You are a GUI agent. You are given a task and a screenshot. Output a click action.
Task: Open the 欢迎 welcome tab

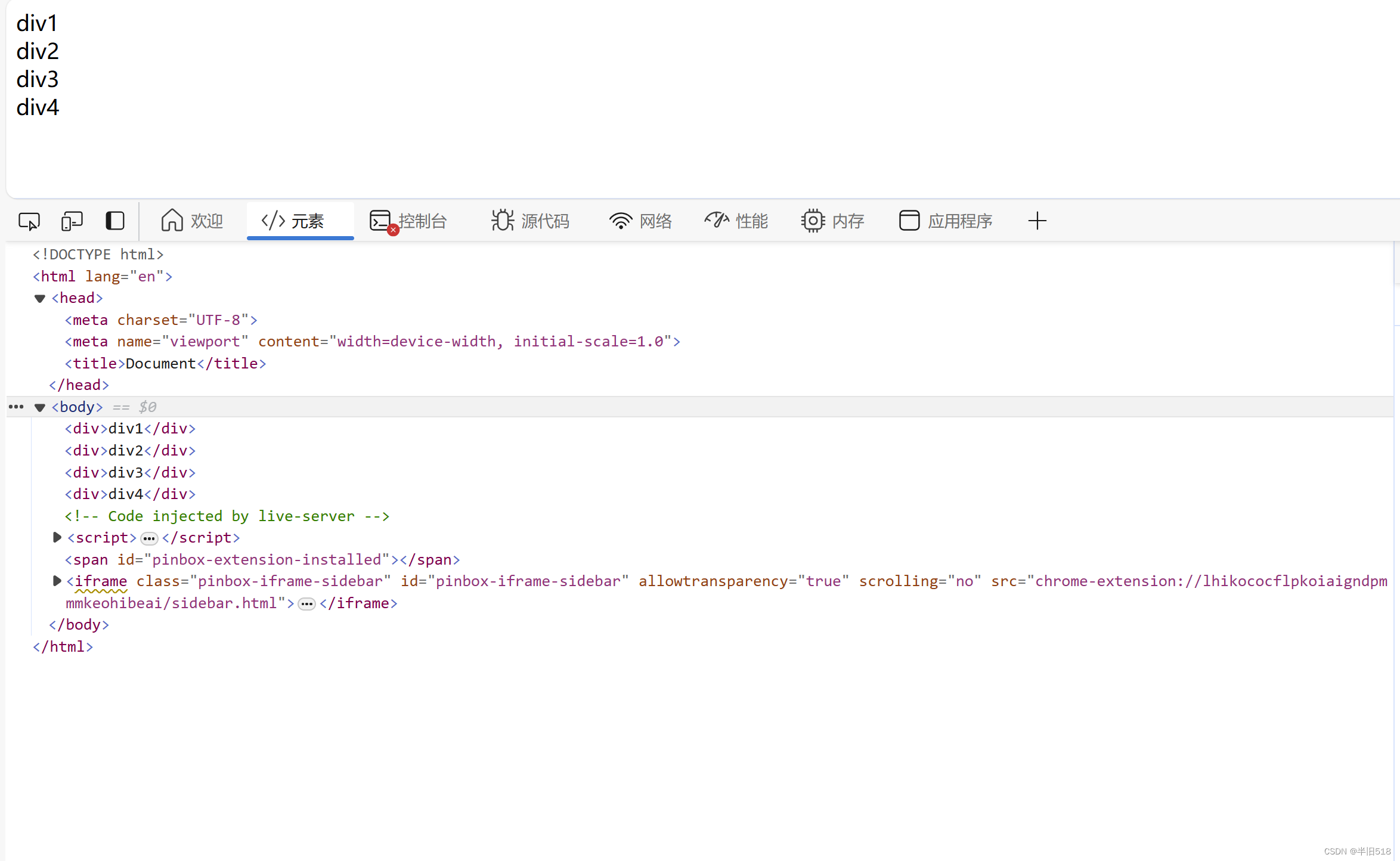(x=192, y=221)
